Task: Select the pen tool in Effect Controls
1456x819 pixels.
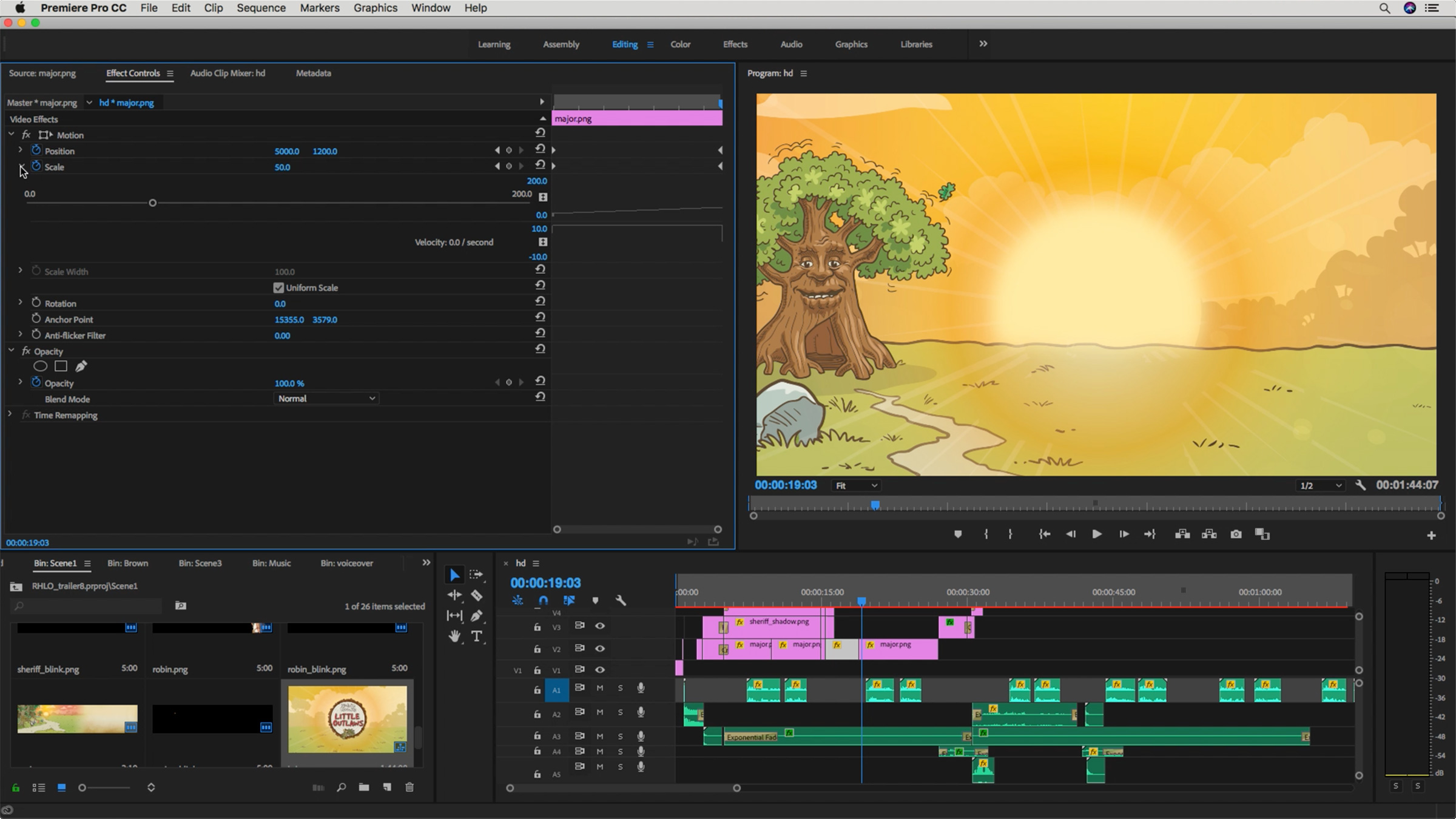Action: tap(81, 366)
